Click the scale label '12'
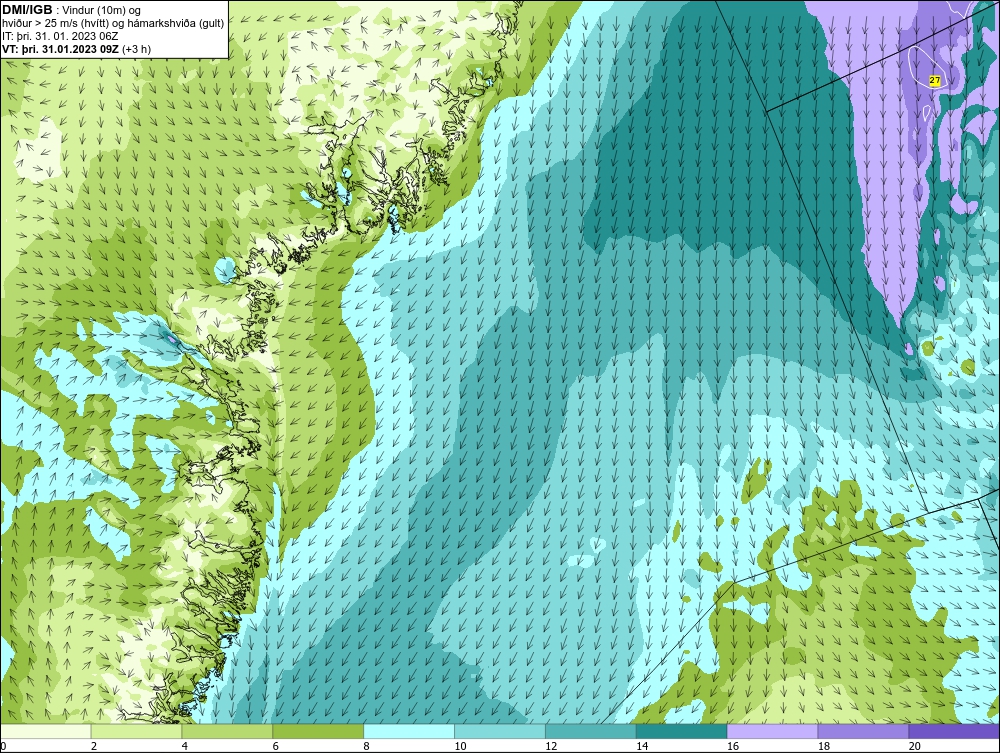Image resolution: width=1000 pixels, height=753 pixels. coord(551,746)
